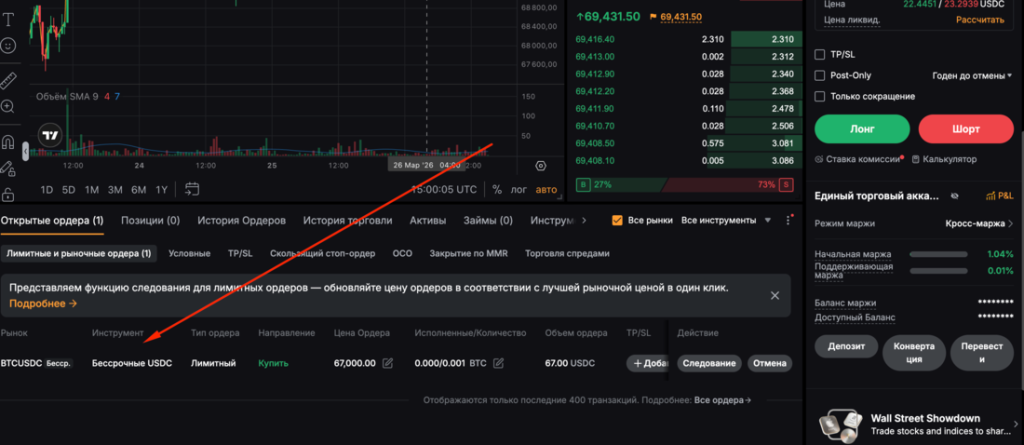1024x445 pixels.
Task: Enable the magnet snapping tool
Action: click(8, 141)
